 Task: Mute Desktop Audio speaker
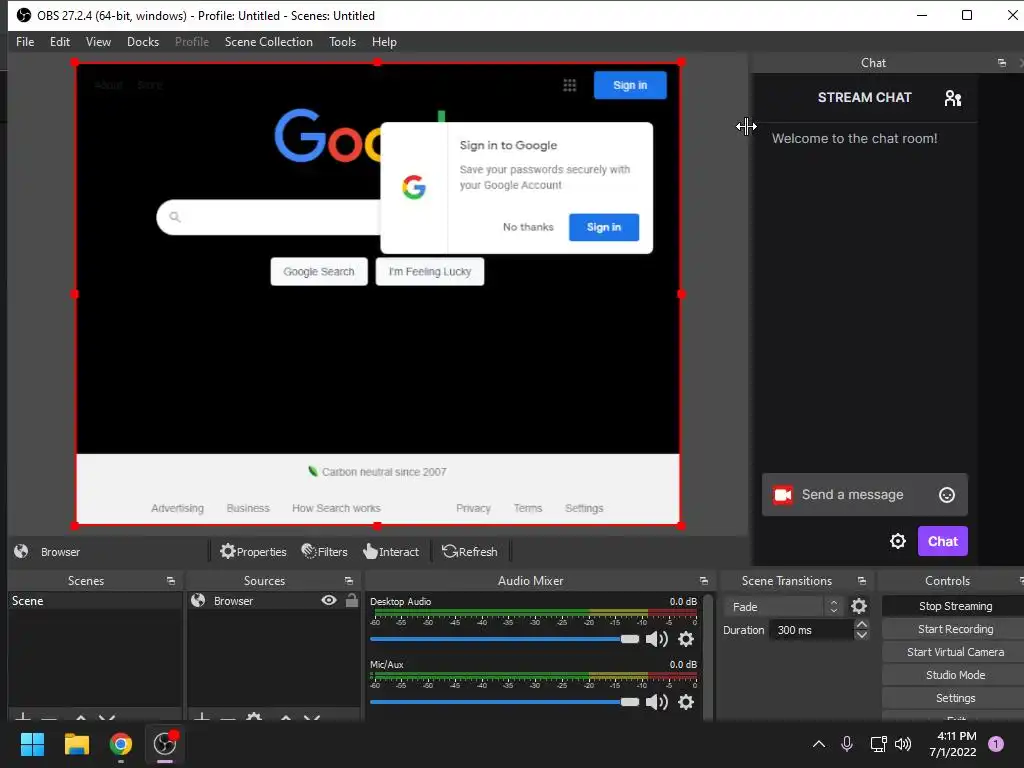pos(656,639)
